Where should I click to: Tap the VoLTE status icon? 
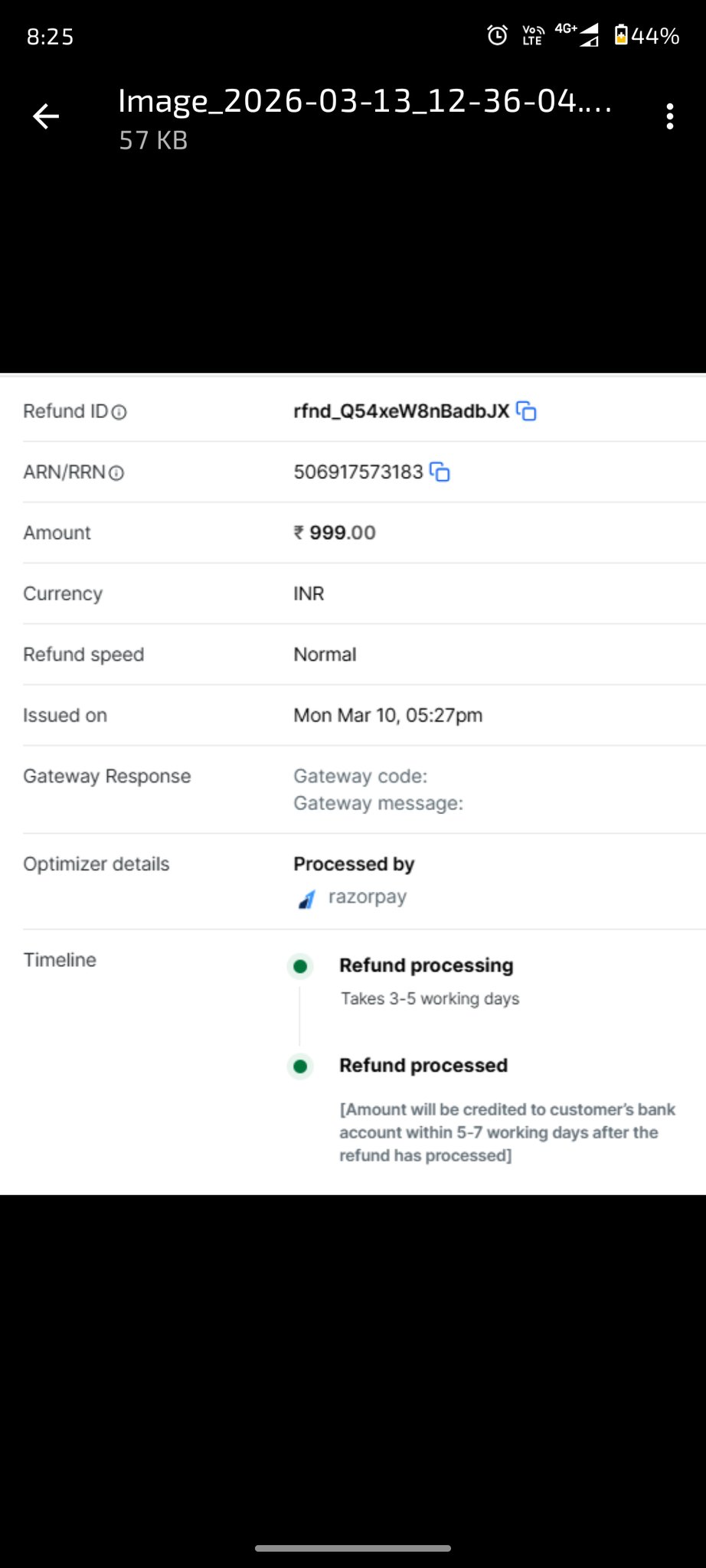tap(533, 35)
